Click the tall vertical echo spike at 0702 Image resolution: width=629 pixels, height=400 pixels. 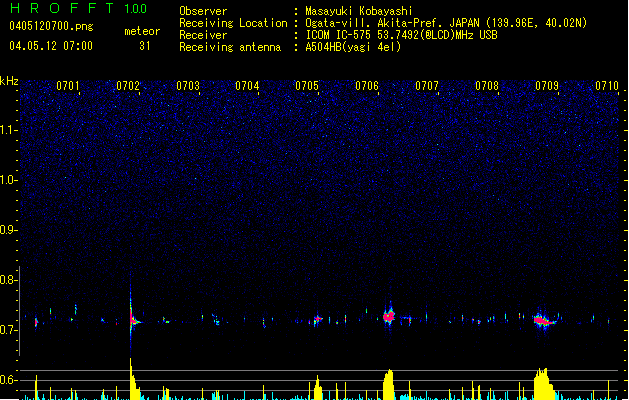coord(131,315)
